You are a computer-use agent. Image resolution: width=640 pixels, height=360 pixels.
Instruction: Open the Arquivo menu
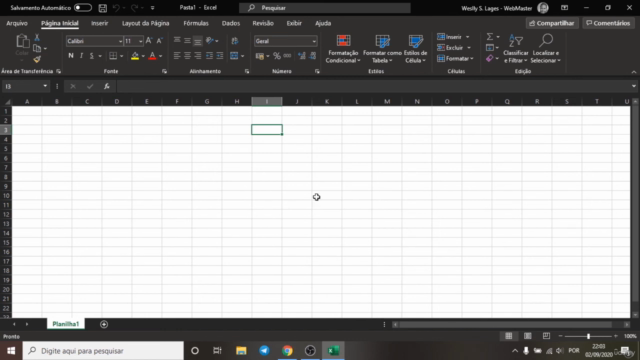[17, 23]
